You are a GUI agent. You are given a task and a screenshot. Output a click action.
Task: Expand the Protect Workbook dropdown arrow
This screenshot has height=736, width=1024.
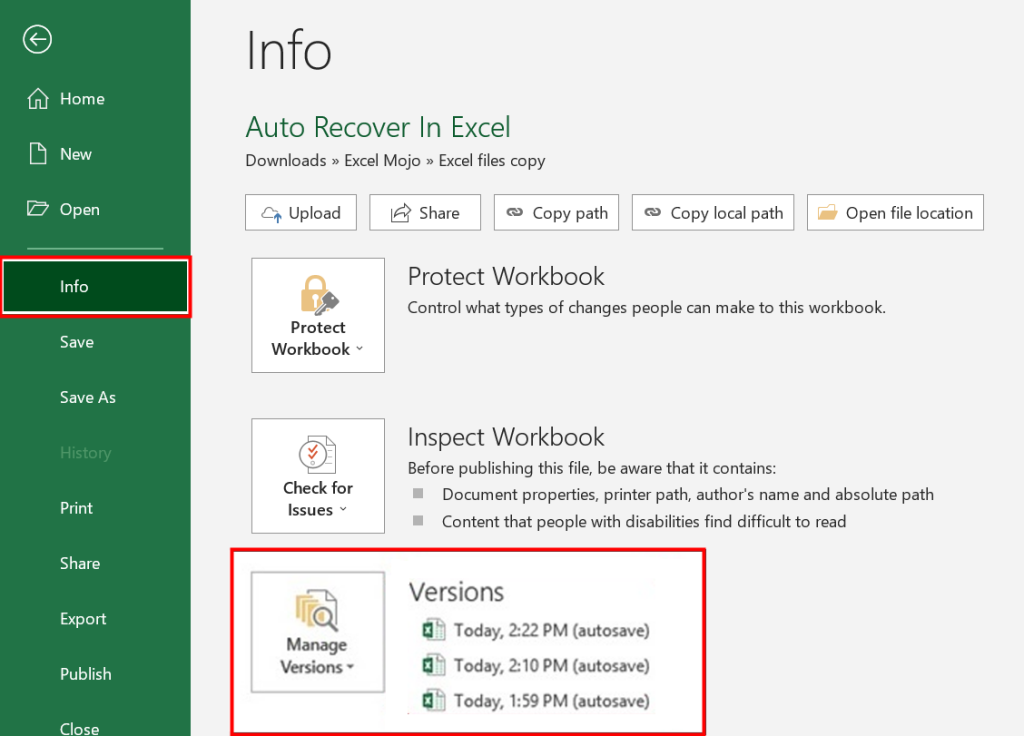(x=359, y=349)
